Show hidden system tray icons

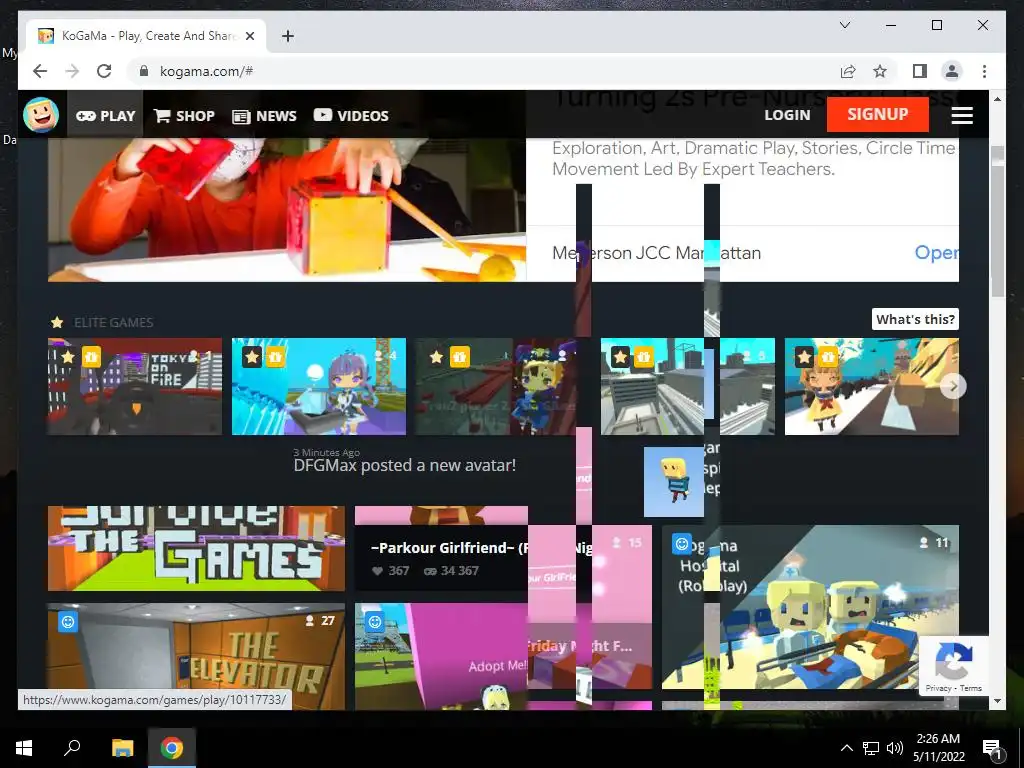click(x=846, y=748)
